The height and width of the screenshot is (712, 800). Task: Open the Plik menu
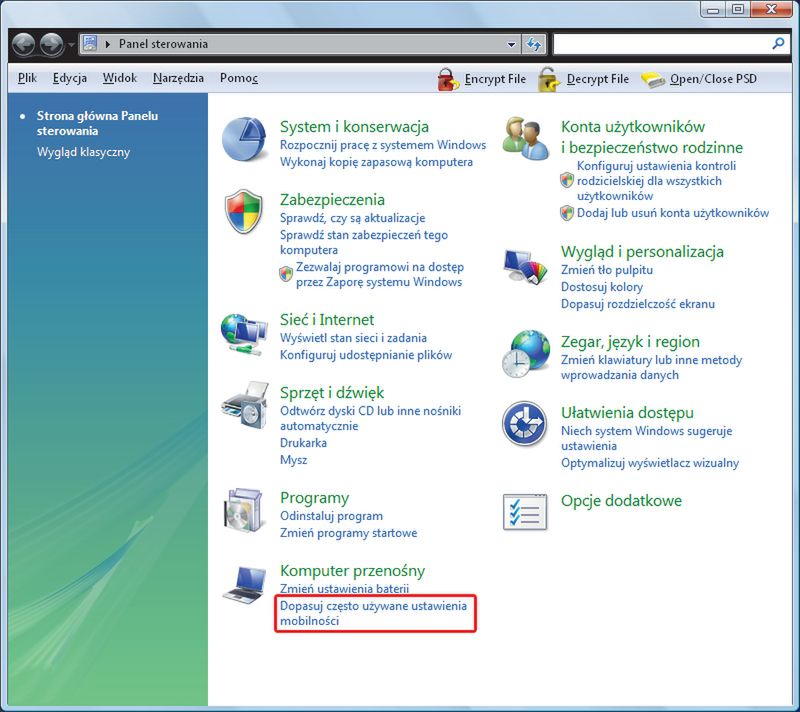coord(27,78)
